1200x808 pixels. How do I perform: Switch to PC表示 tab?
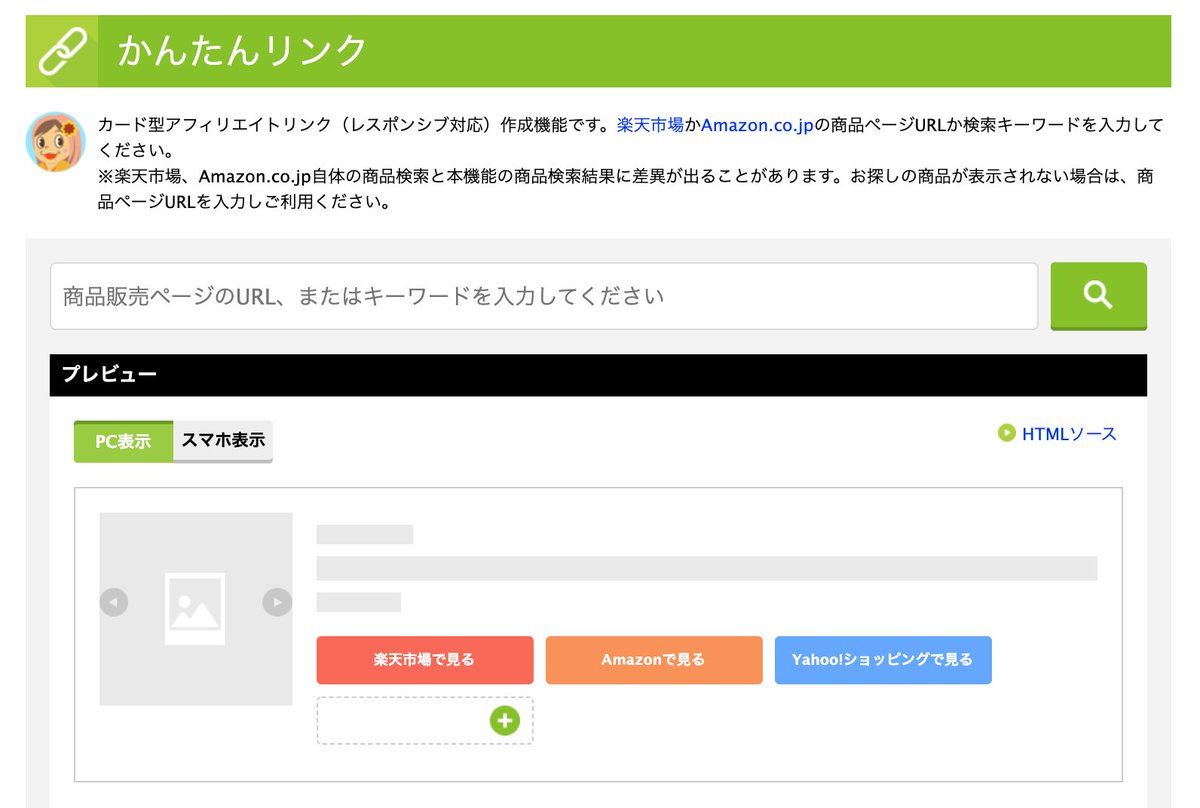click(123, 441)
